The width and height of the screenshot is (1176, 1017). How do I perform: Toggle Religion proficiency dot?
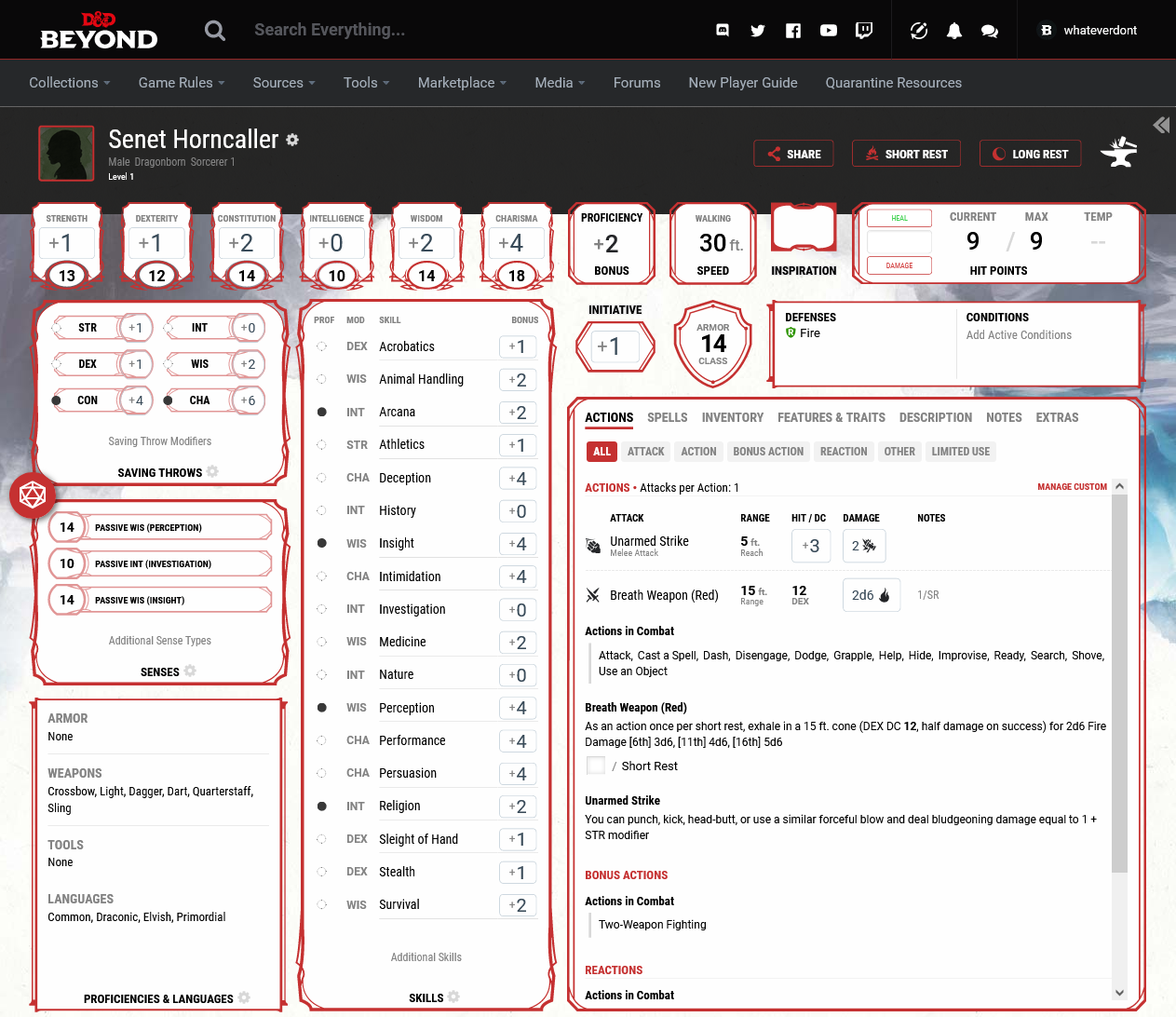click(322, 806)
